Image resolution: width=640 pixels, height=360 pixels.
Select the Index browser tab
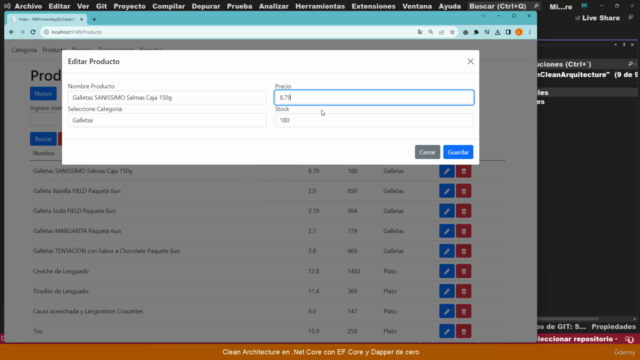pyautogui.click(x=47, y=19)
